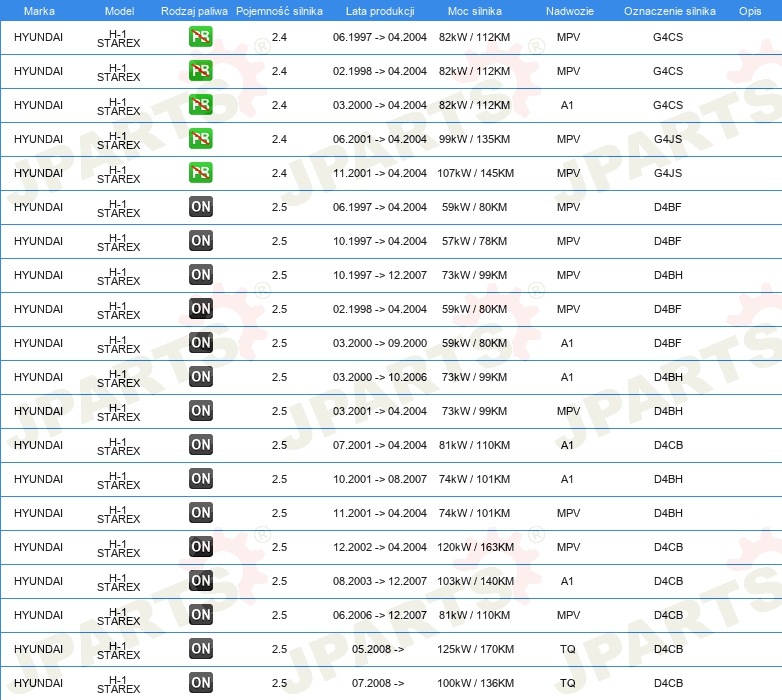Viewport: 782px width, 700px height.
Task: Click the ON diesel icon in the 03.2001 -> 04.2004 row
Action: 200,411
